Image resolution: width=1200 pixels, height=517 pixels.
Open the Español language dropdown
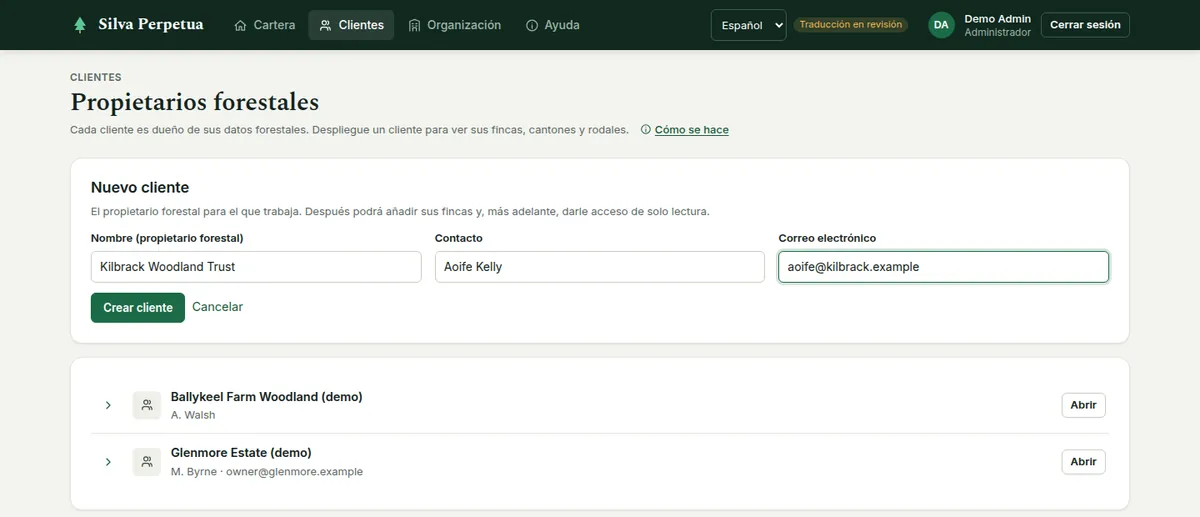coord(748,25)
